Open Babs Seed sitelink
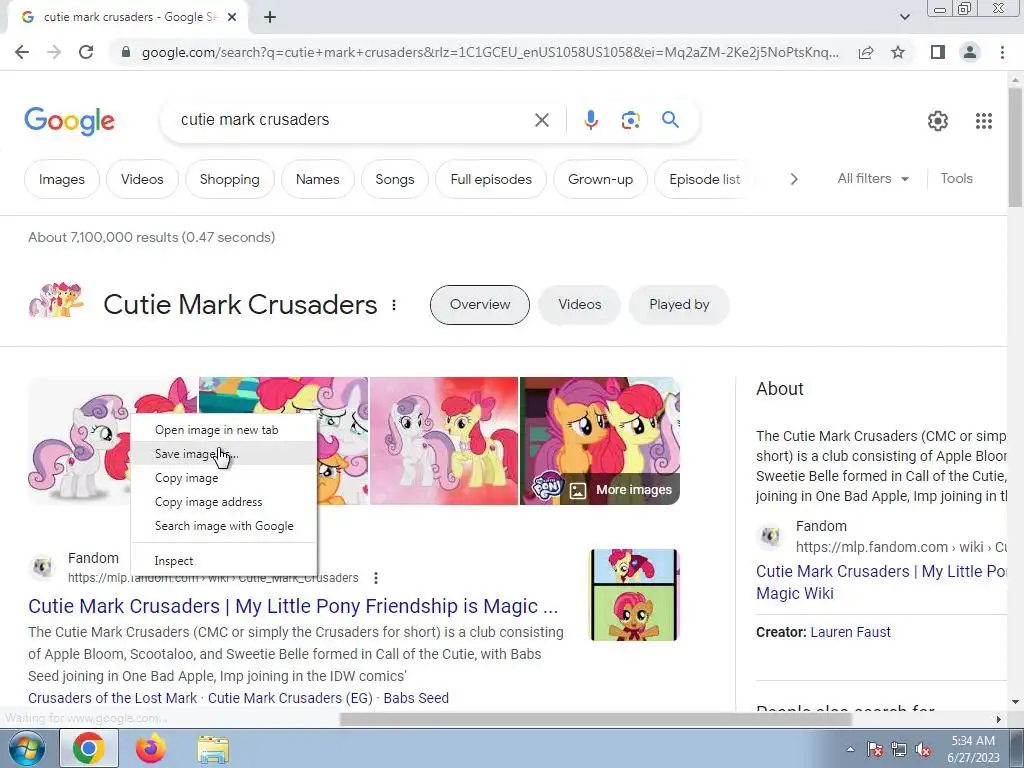Image resolution: width=1024 pixels, height=768 pixels. (x=416, y=698)
